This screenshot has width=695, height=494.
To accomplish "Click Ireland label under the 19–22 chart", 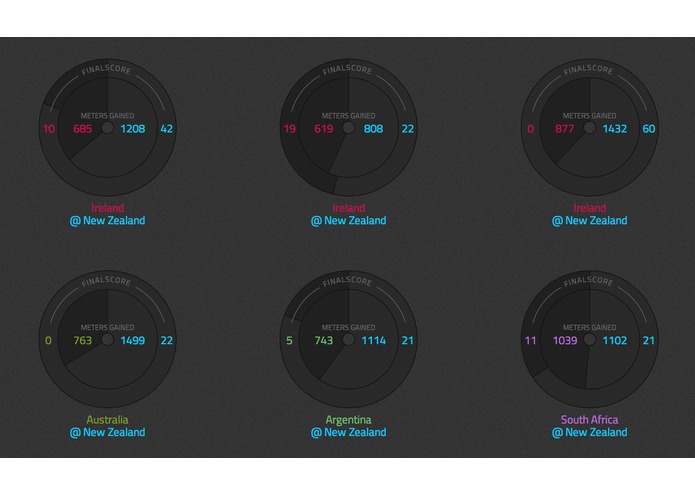I will (349, 208).
